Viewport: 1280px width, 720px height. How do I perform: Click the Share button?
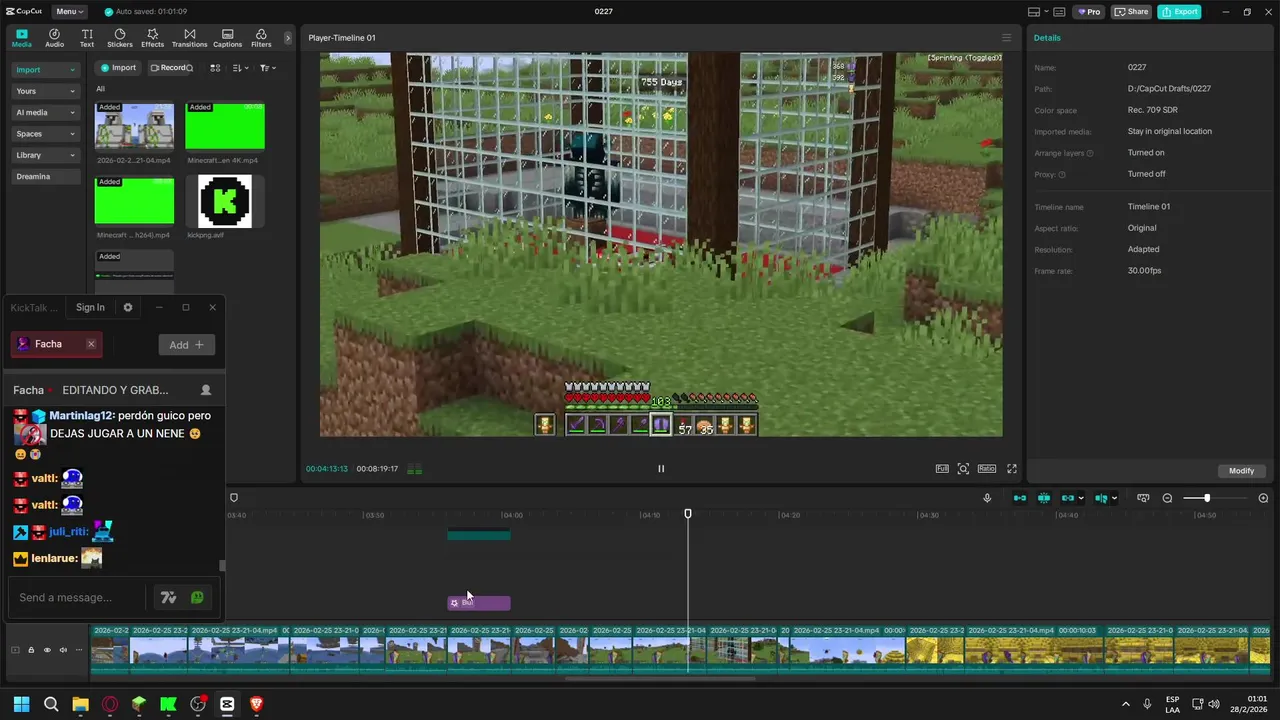pyautogui.click(x=1132, y=12)
